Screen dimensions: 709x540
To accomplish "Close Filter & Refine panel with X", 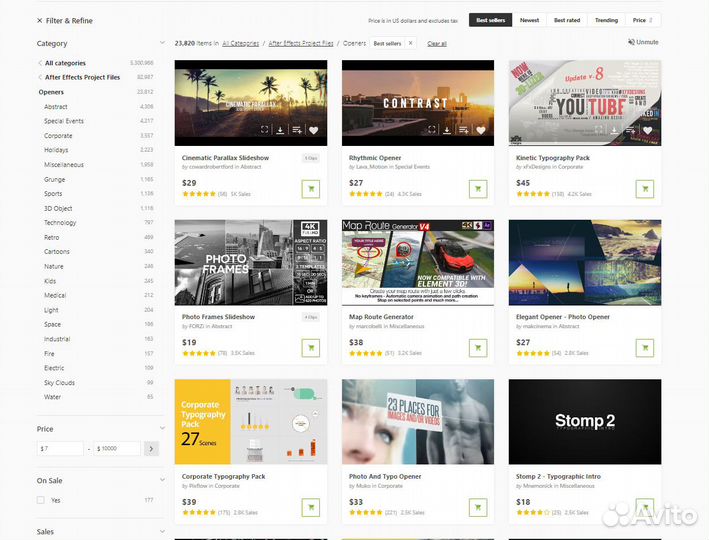I will pos(40,20).
